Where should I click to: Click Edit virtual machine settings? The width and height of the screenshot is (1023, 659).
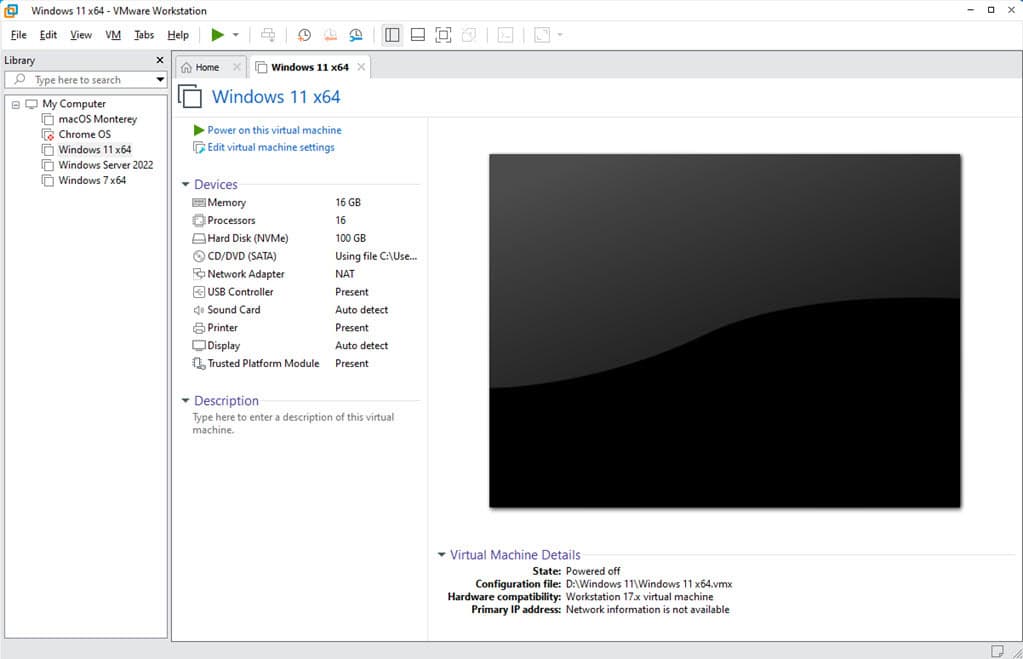pos(271,147)
